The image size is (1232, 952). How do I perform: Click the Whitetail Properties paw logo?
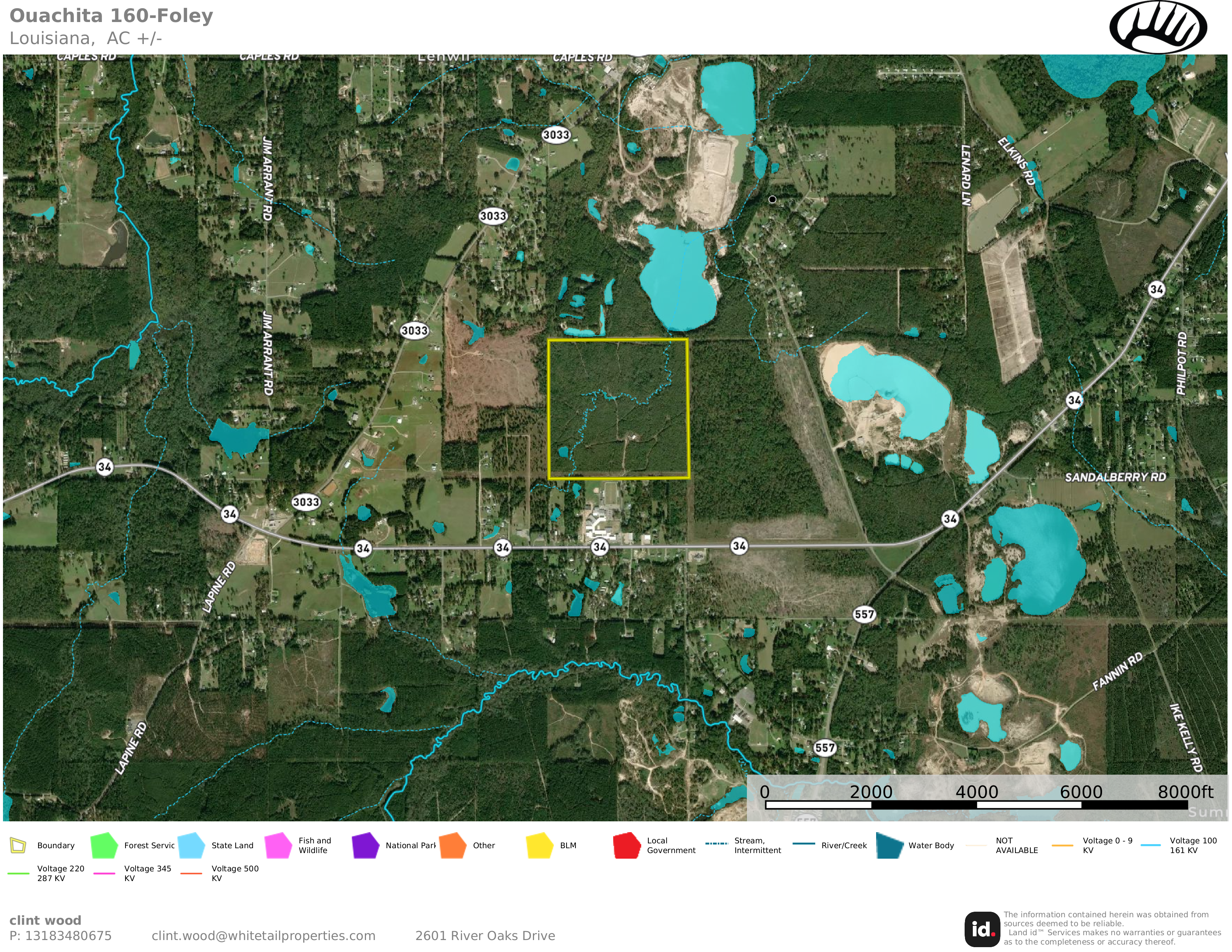point(1158,27)
